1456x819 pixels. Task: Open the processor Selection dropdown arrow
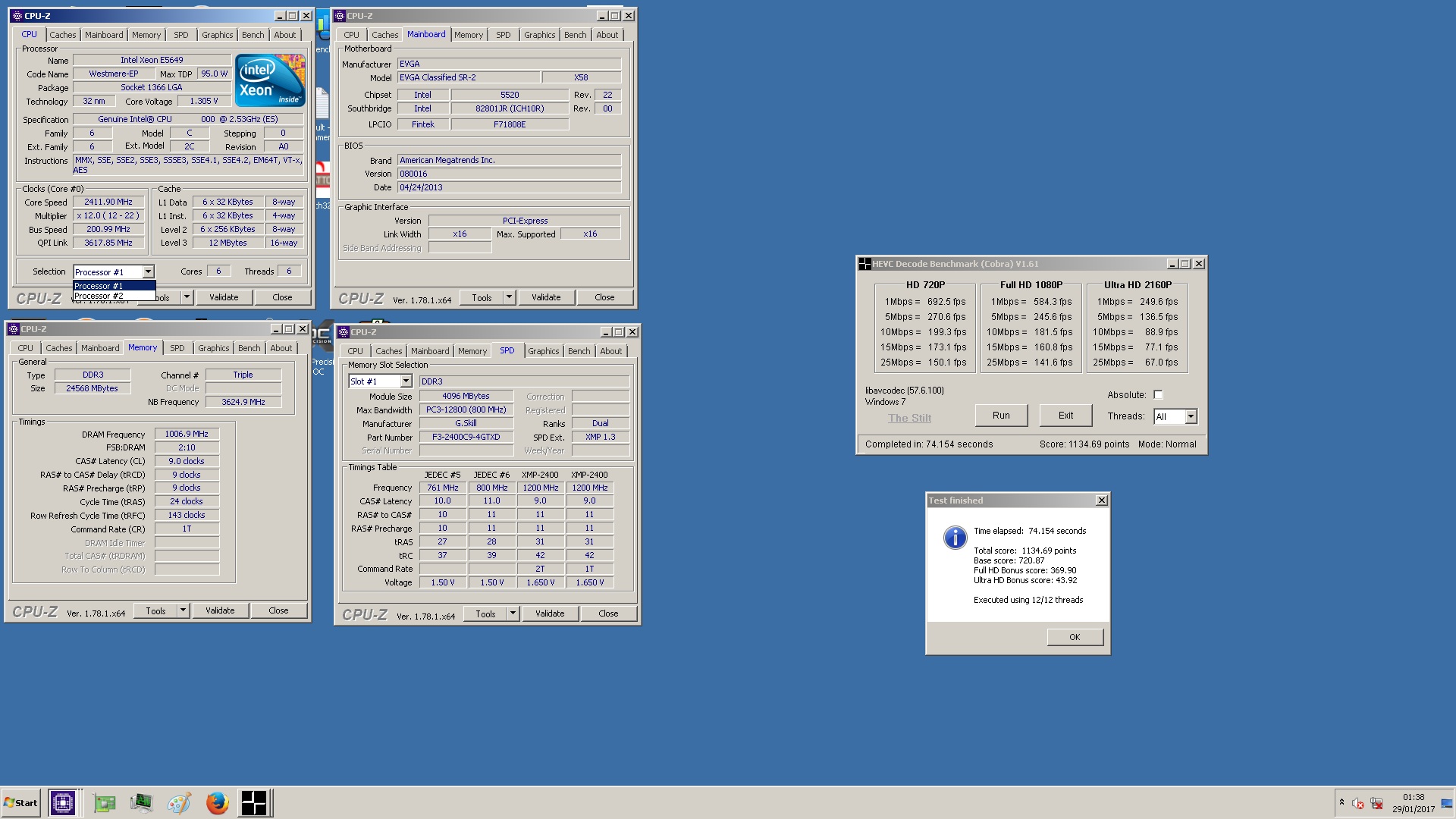pyautogui.click(x=148, y=271)
